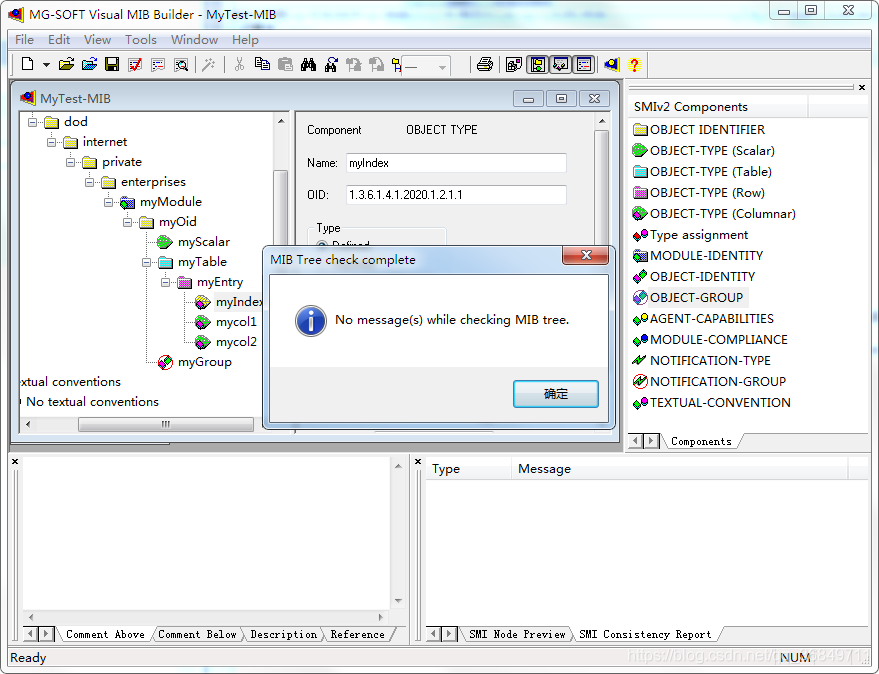Open Help via the question mark icon
Image resolution: width=879 pixels, height=674 pixels.
(x=633, y=63)
